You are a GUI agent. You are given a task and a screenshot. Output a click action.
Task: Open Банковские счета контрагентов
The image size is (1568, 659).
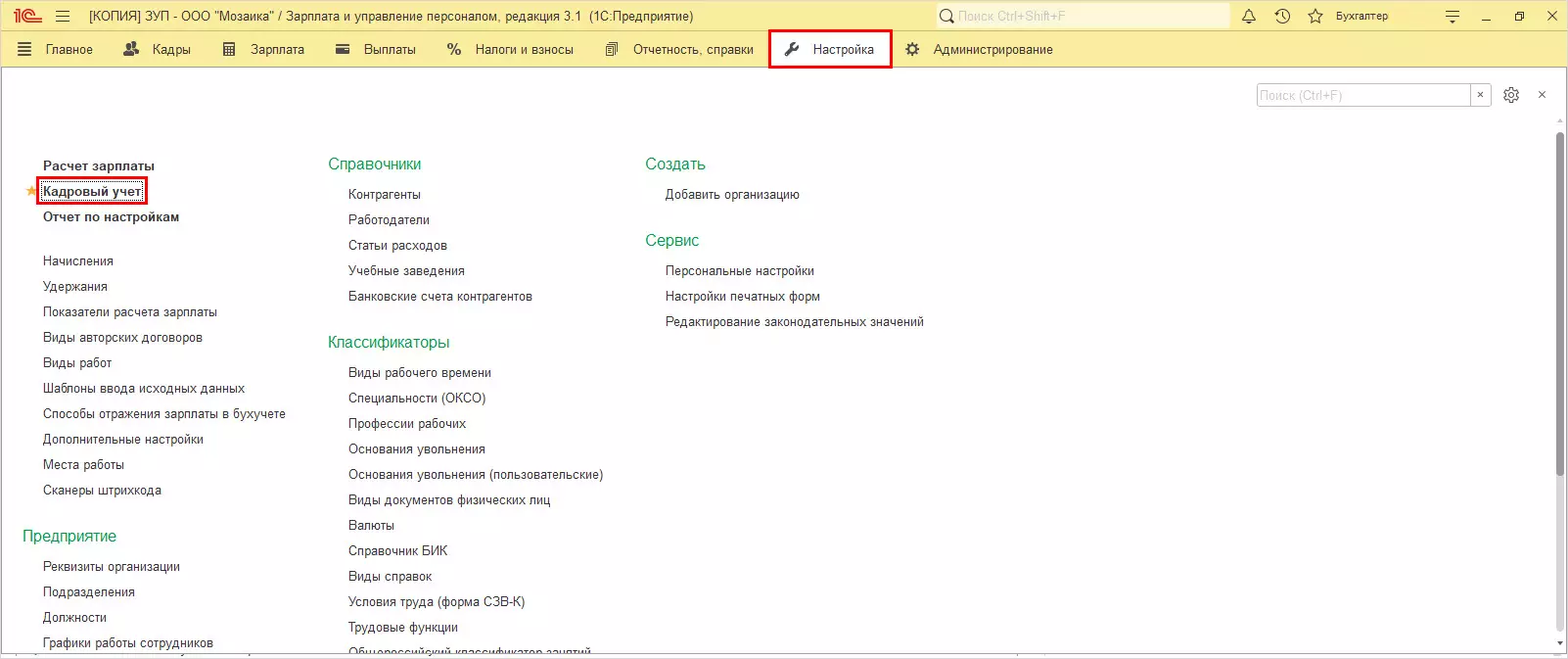click(x=440, y=296)
